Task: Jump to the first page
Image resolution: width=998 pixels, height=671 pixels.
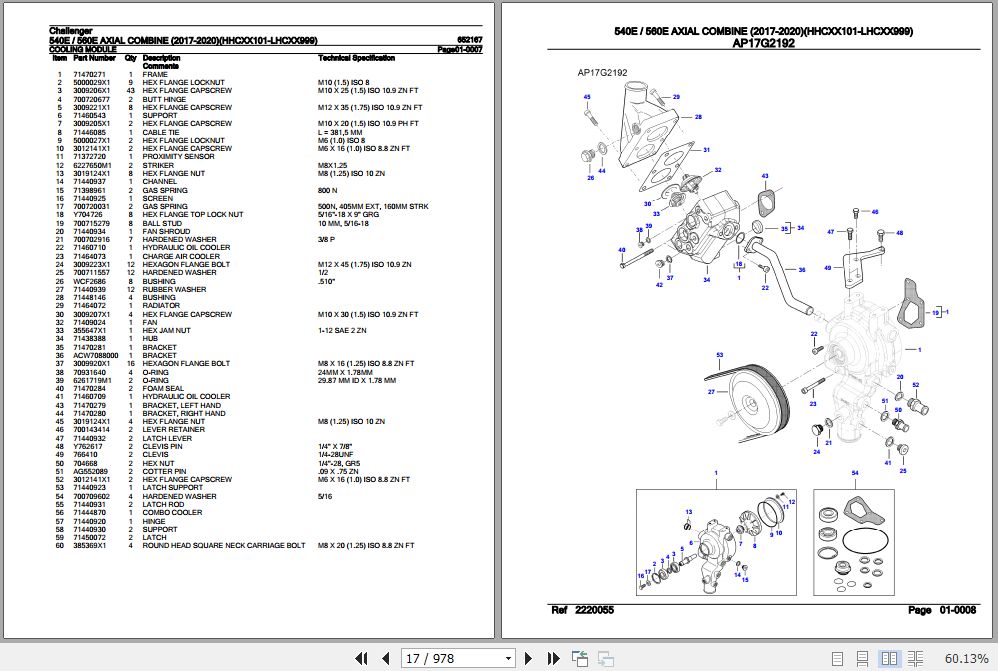Action: coord(362,658)
